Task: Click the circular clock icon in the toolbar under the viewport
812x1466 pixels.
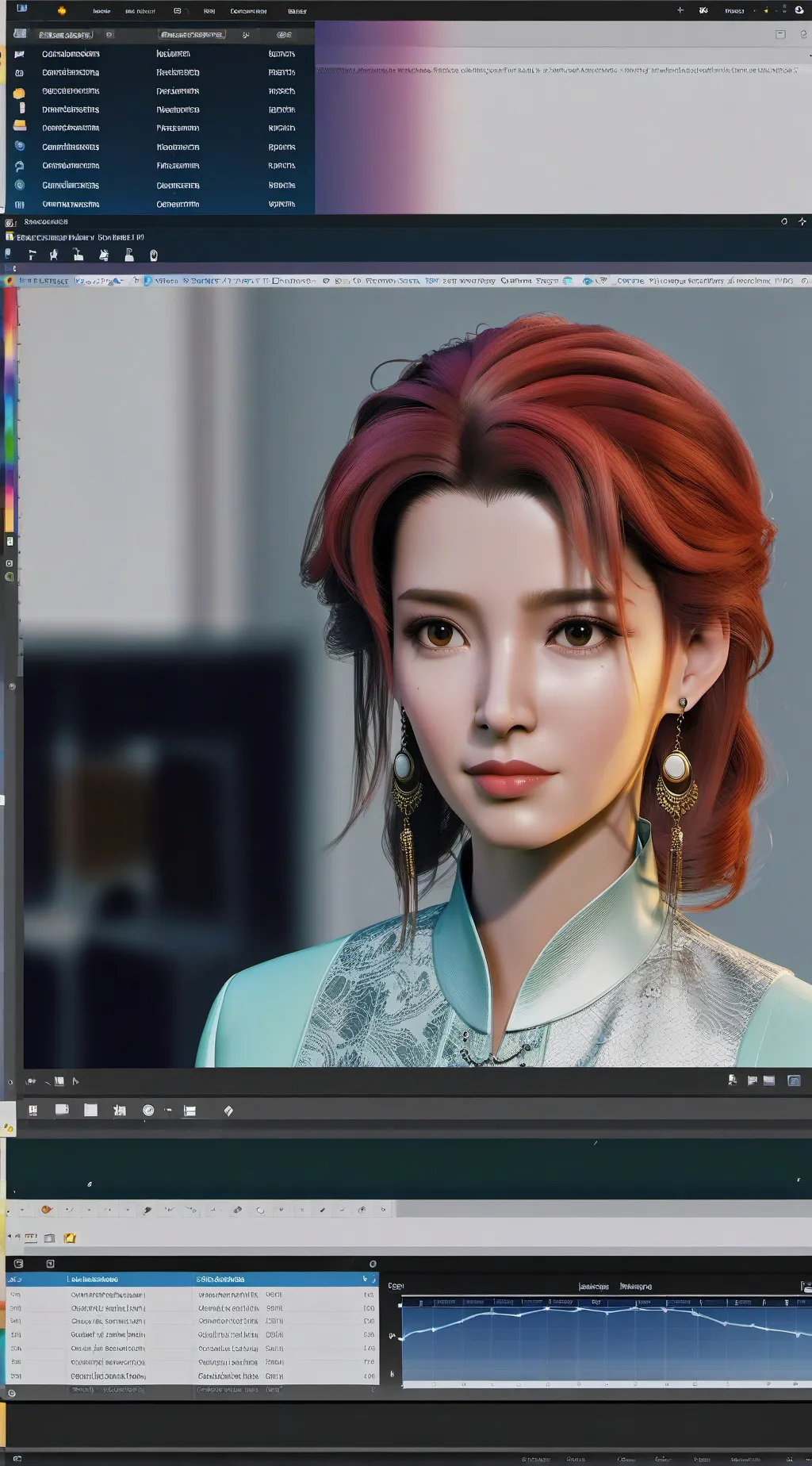Action: coord(148,1111)
